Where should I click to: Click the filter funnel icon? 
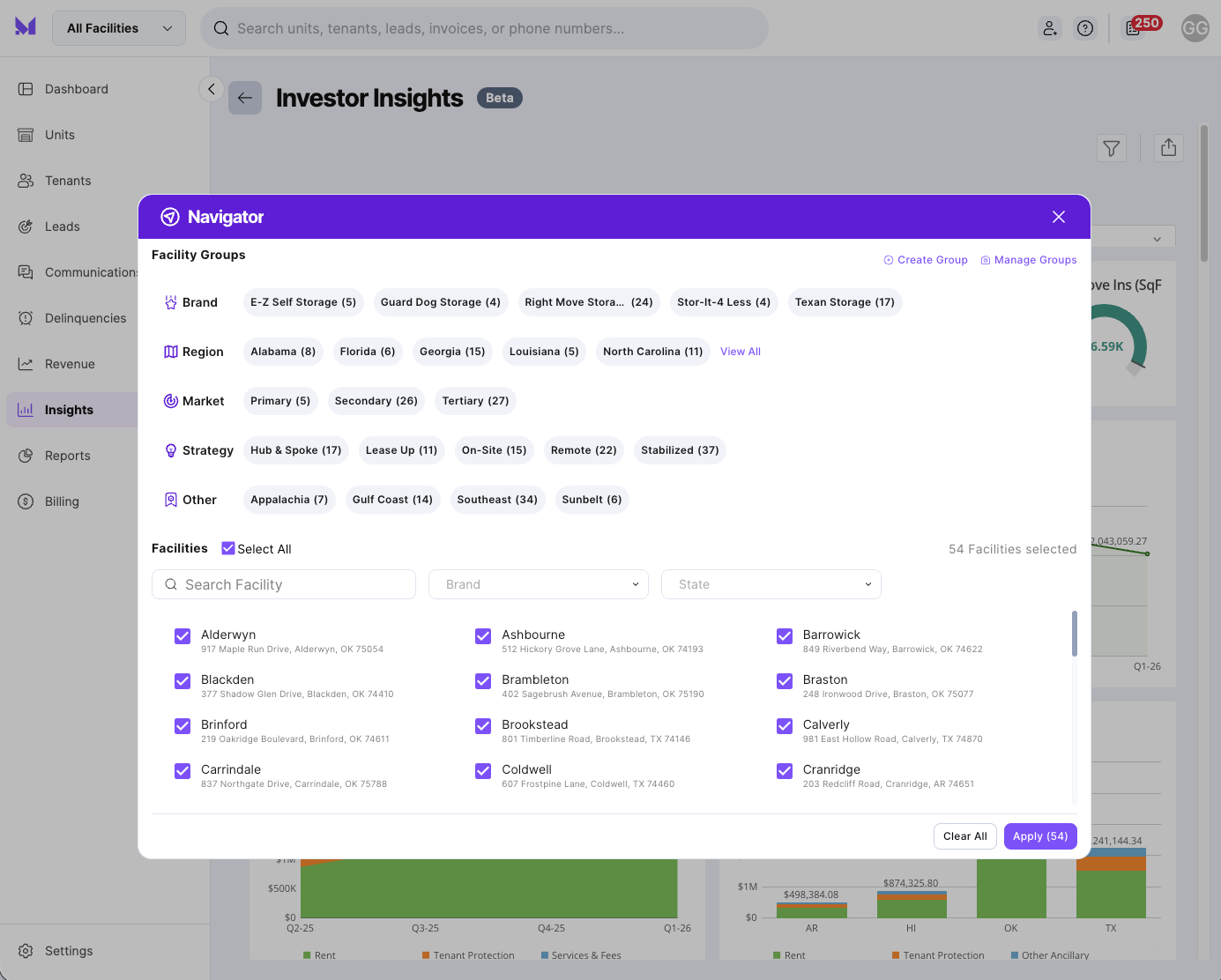(x=1111, y=148)
